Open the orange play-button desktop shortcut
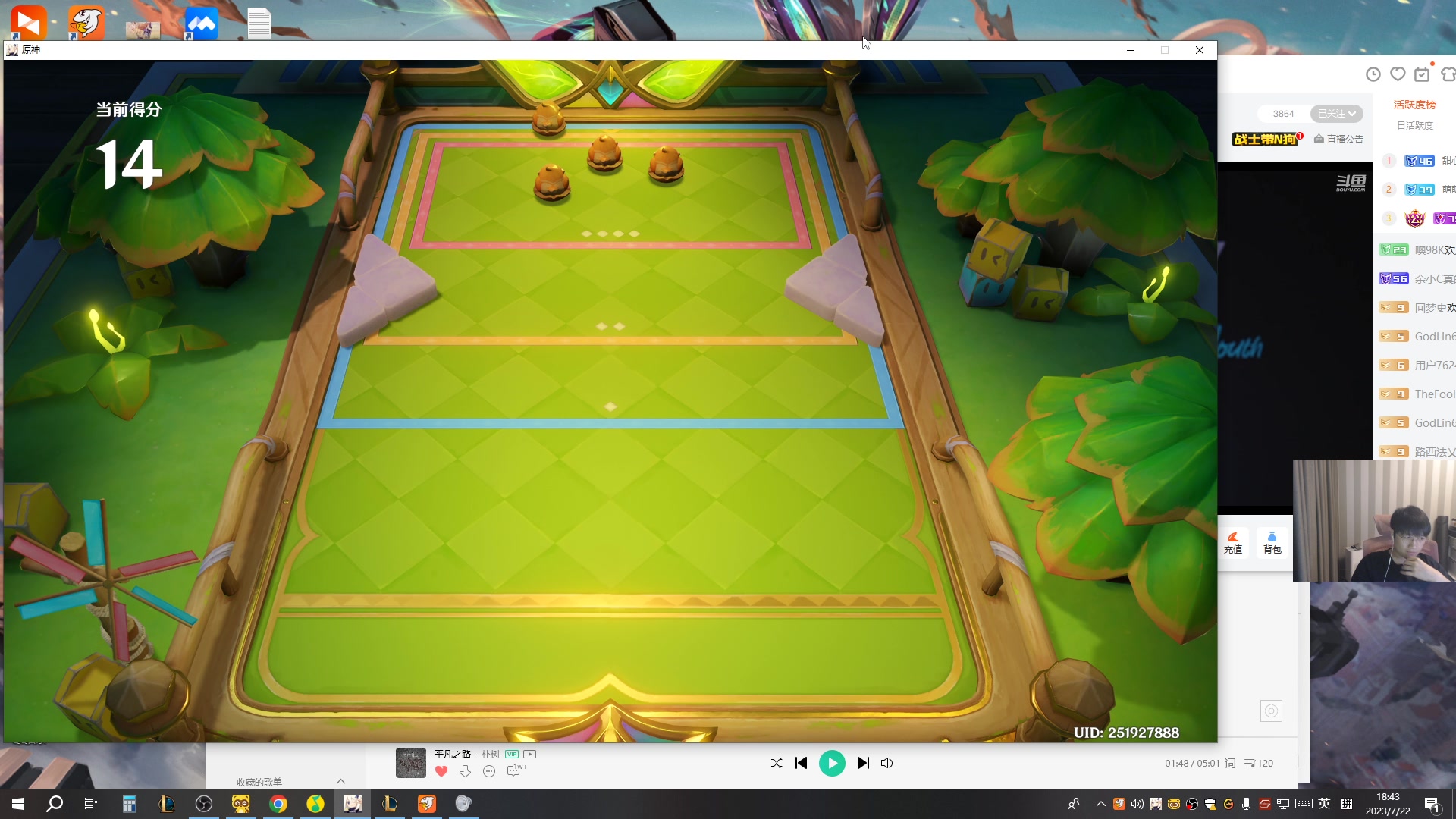 coord(29,22)
